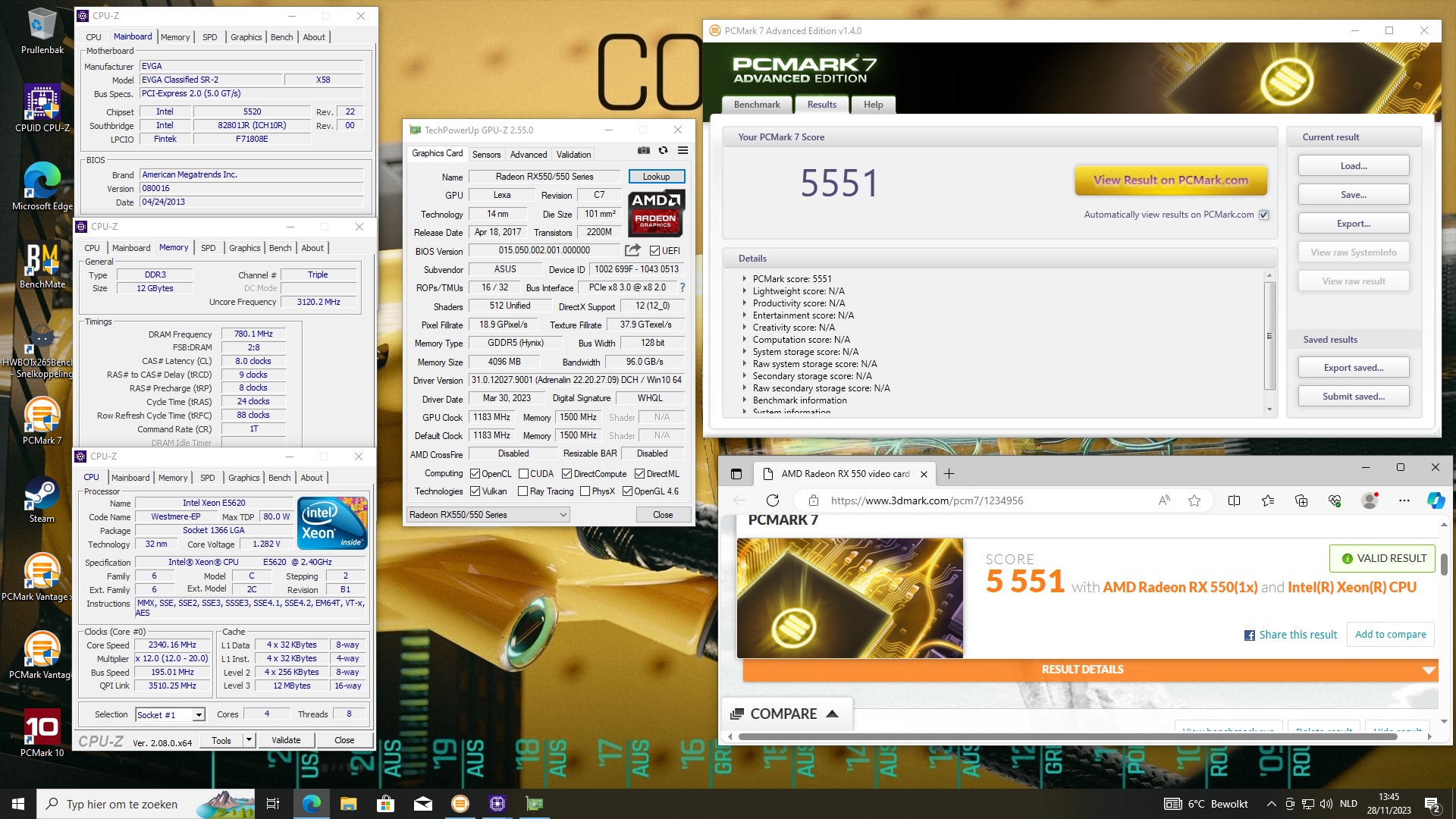The image size is (1456, 819).
Task: Open the PCMark 7 desktop shortcut
Action: [42, 421]
